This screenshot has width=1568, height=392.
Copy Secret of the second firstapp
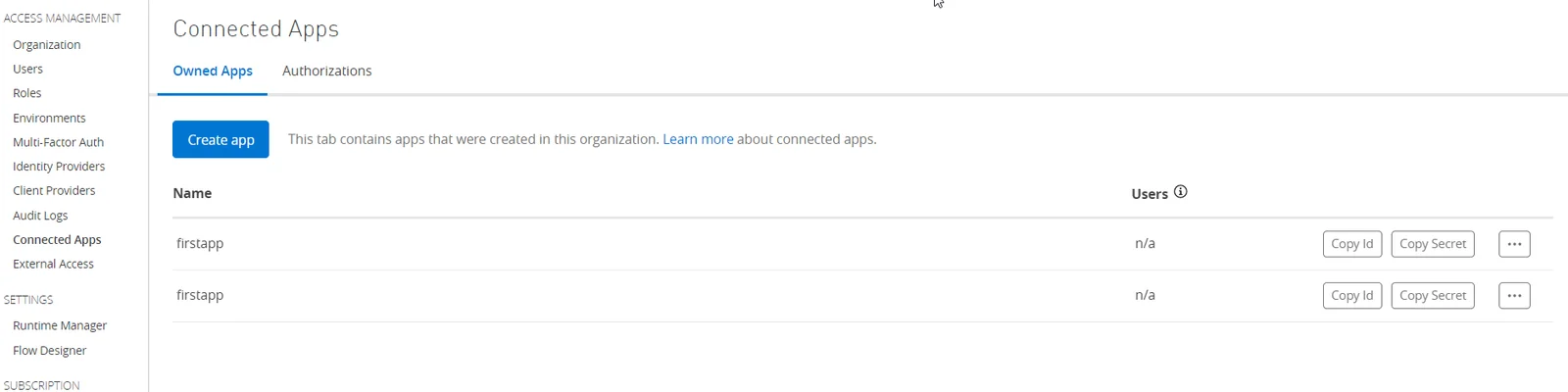1433,296
